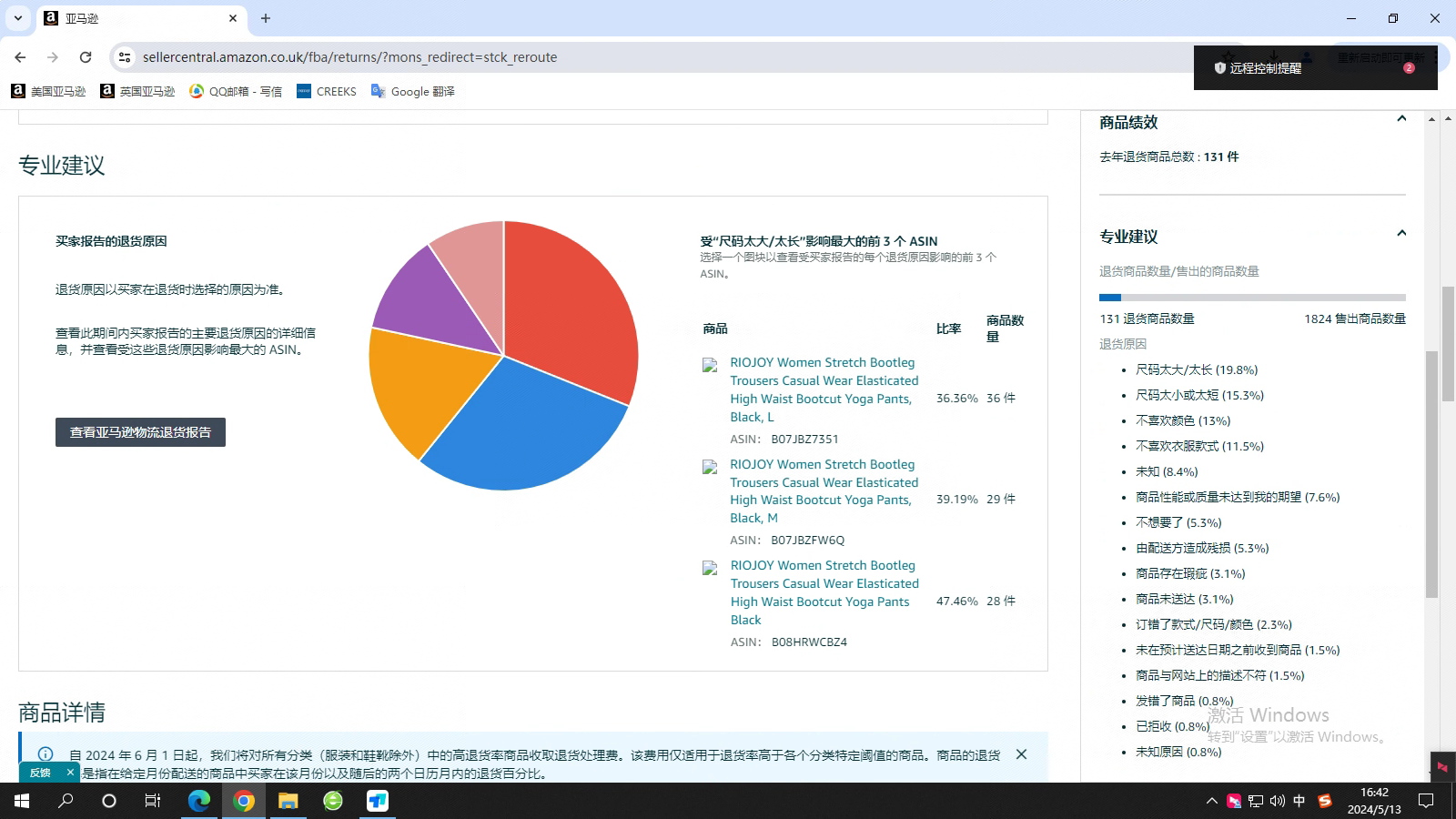The image size is (1456, 819).
Task: Open the tab search chevron at top-left
Action: point(18,18)
